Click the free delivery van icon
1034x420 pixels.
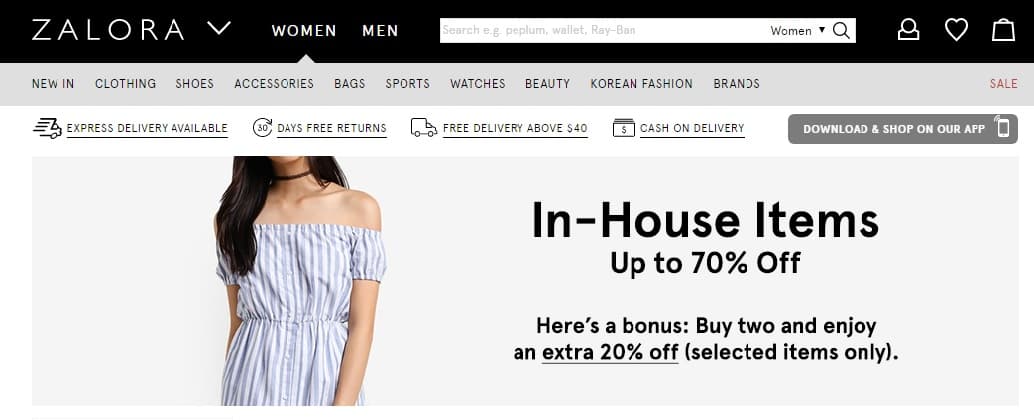coord(423,128)
